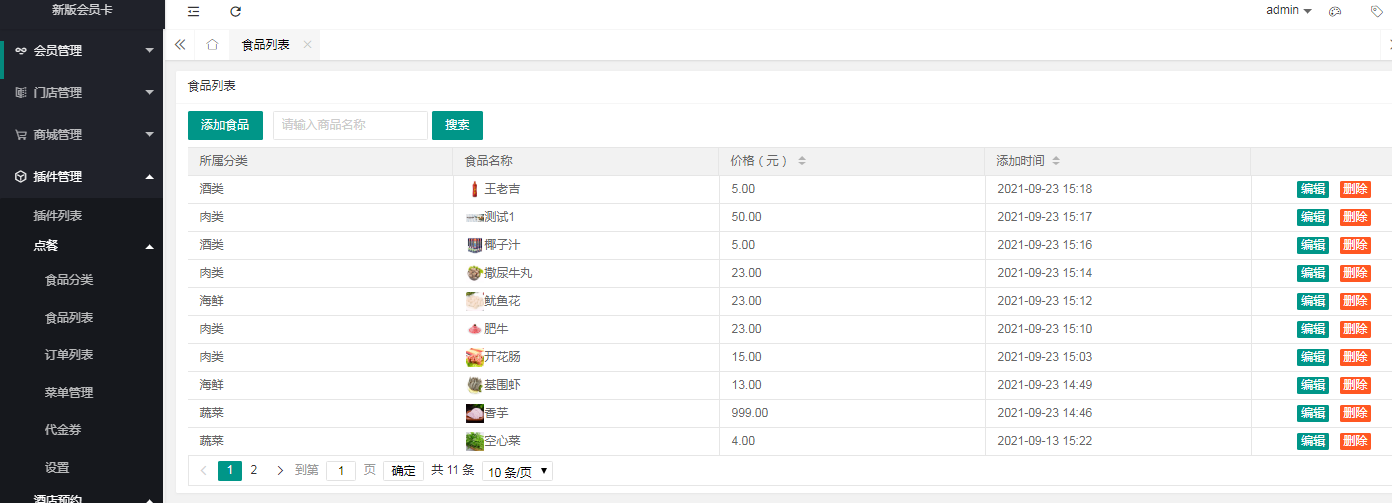
Task: Click the 搜索 button
Action: [457, 125]
